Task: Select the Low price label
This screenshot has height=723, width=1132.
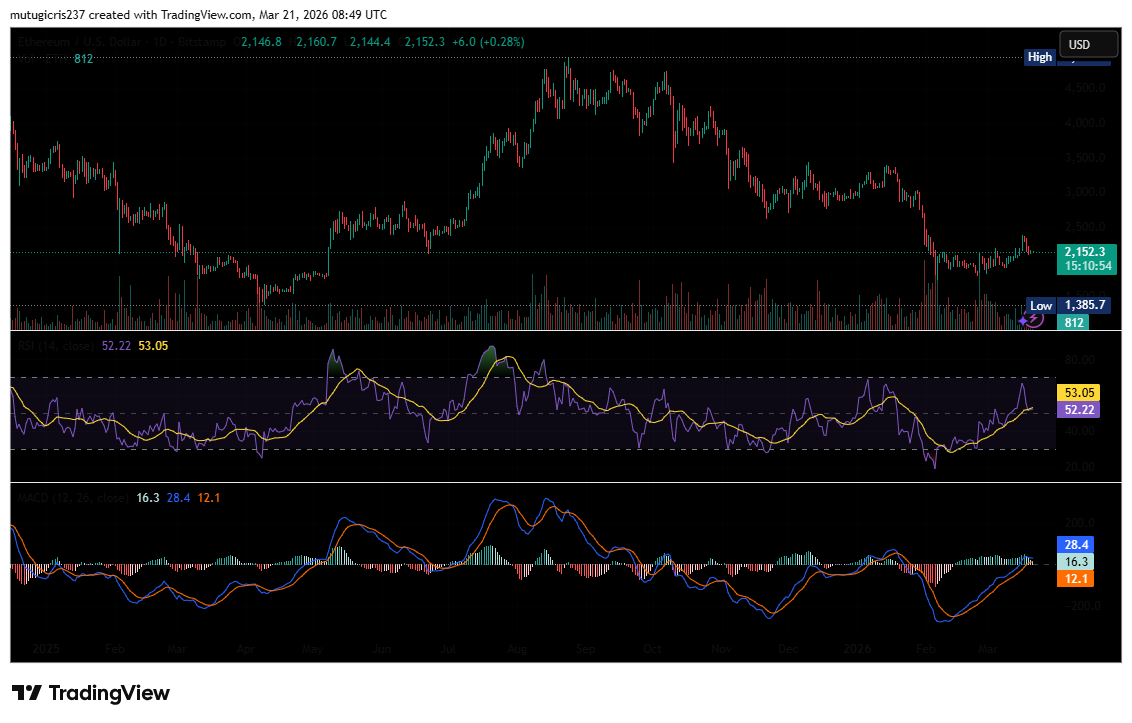Action: point(1040,306)
